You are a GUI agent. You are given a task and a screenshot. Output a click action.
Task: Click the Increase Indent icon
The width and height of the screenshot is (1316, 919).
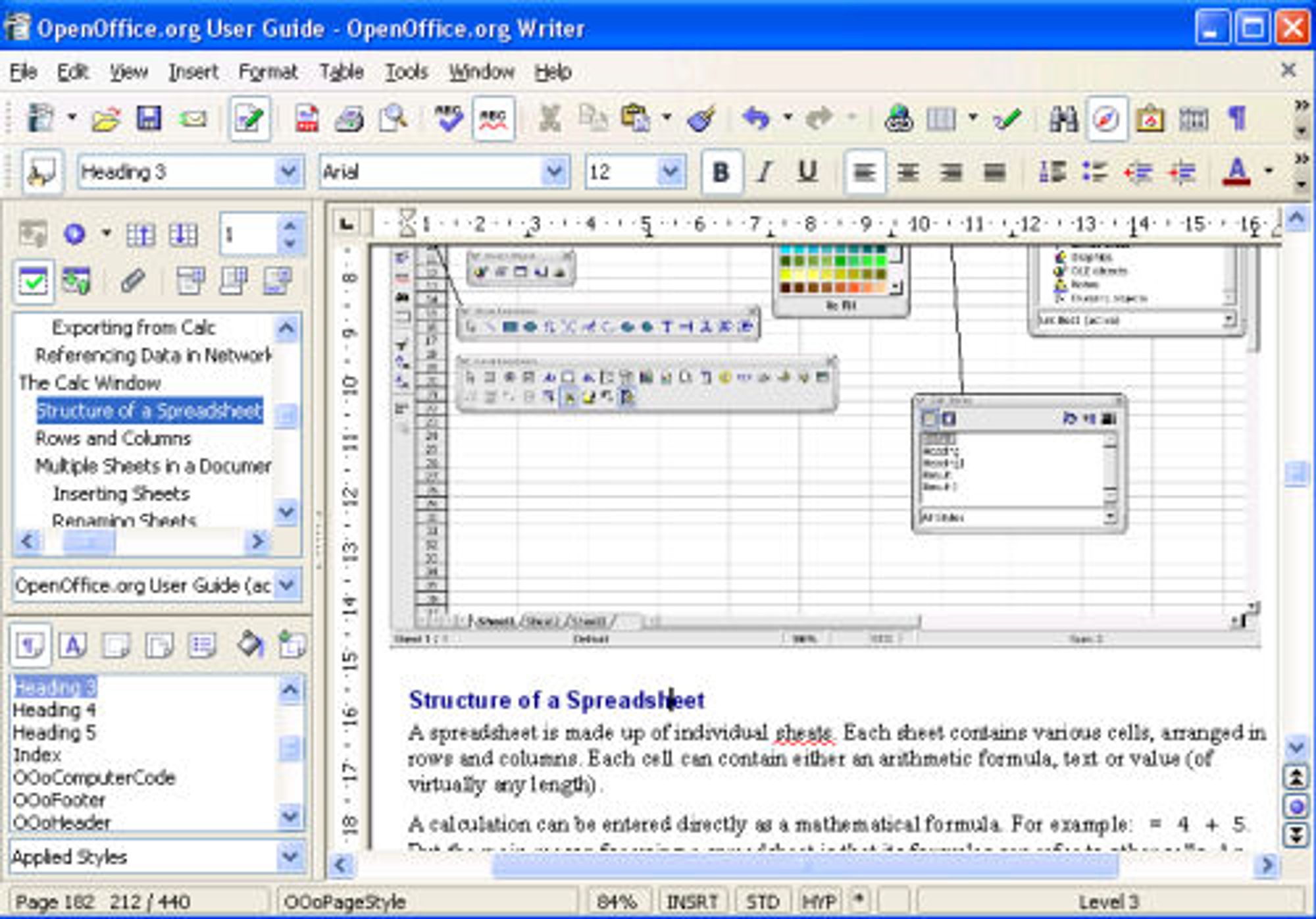click(1182, 172)
